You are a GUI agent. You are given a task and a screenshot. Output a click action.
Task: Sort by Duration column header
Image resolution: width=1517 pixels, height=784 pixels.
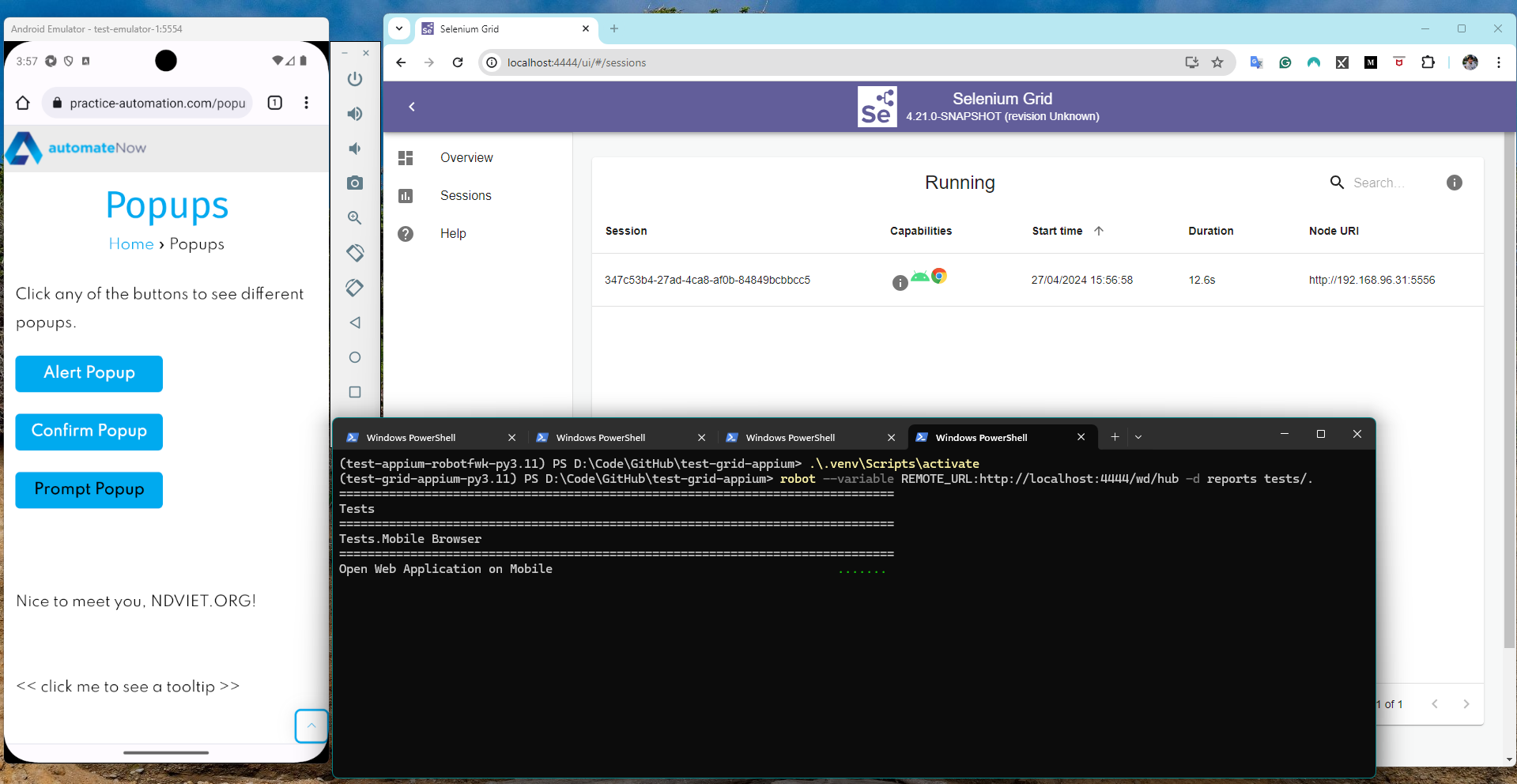click(1210, 231)
